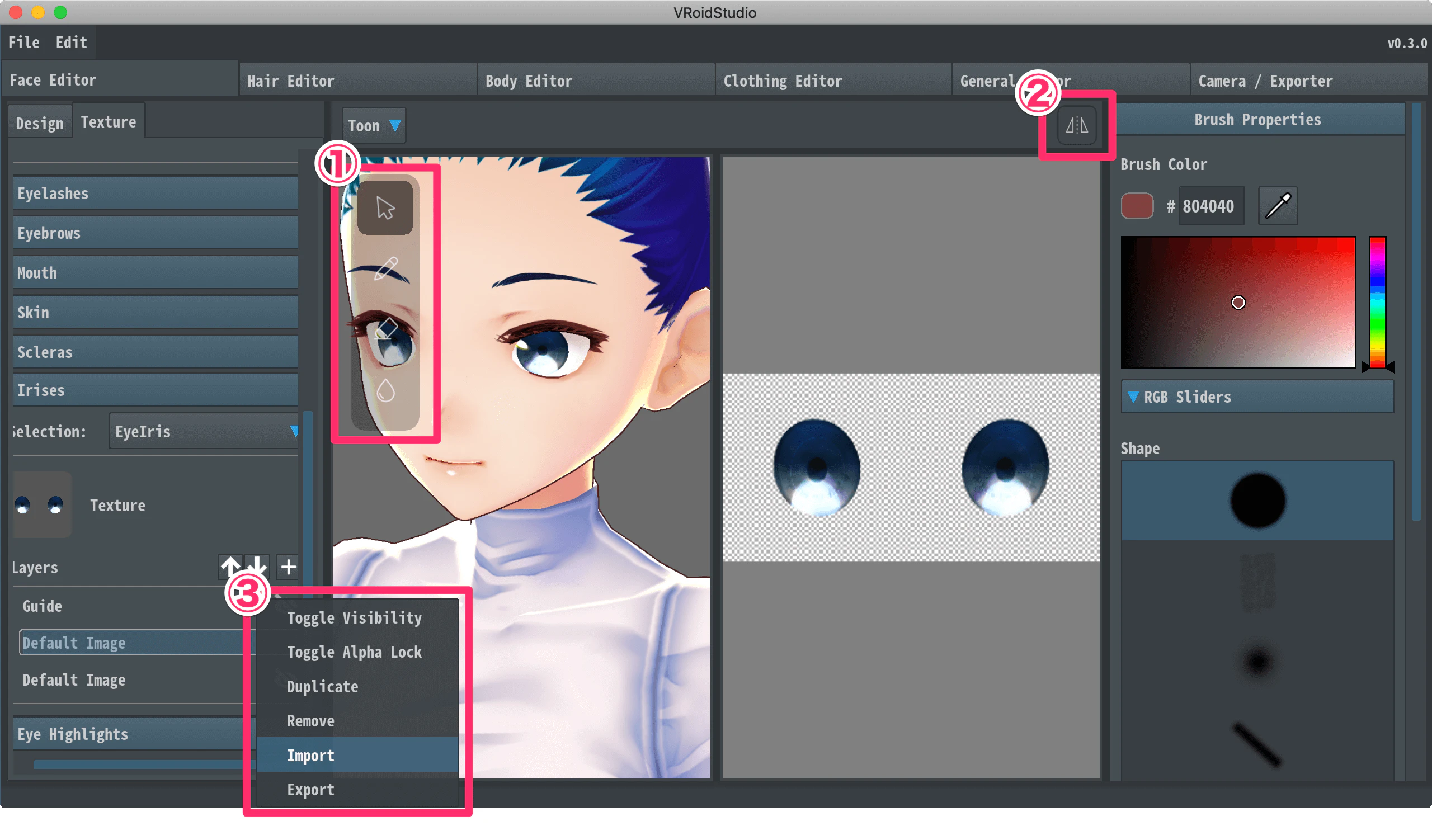
Task: Click Export in the layer menu
Action: [357, 790]
